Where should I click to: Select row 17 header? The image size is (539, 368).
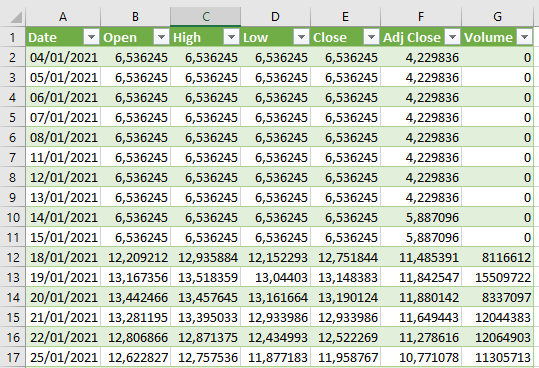[13, 357]
